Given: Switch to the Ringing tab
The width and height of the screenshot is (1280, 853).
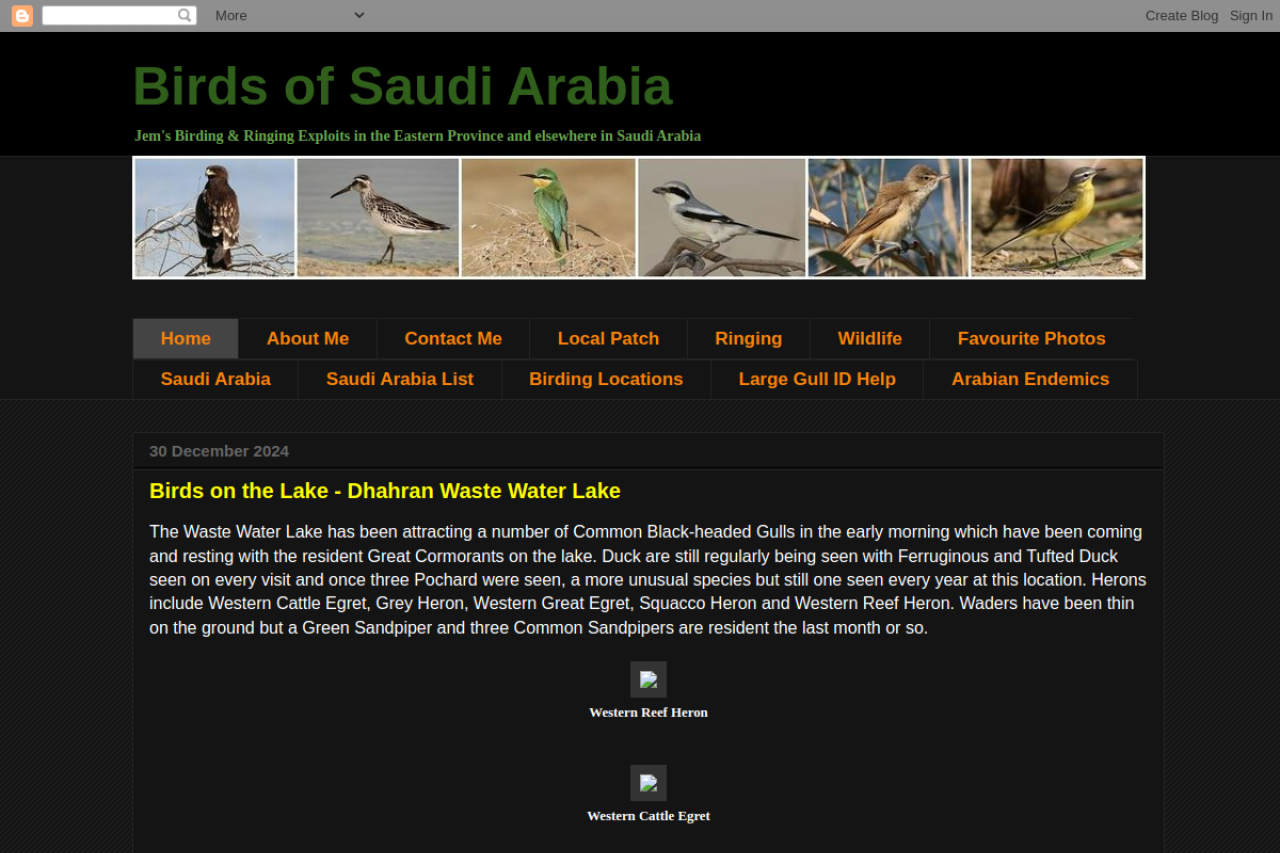Looking at the screenshot, I should (x=749, y=339).
